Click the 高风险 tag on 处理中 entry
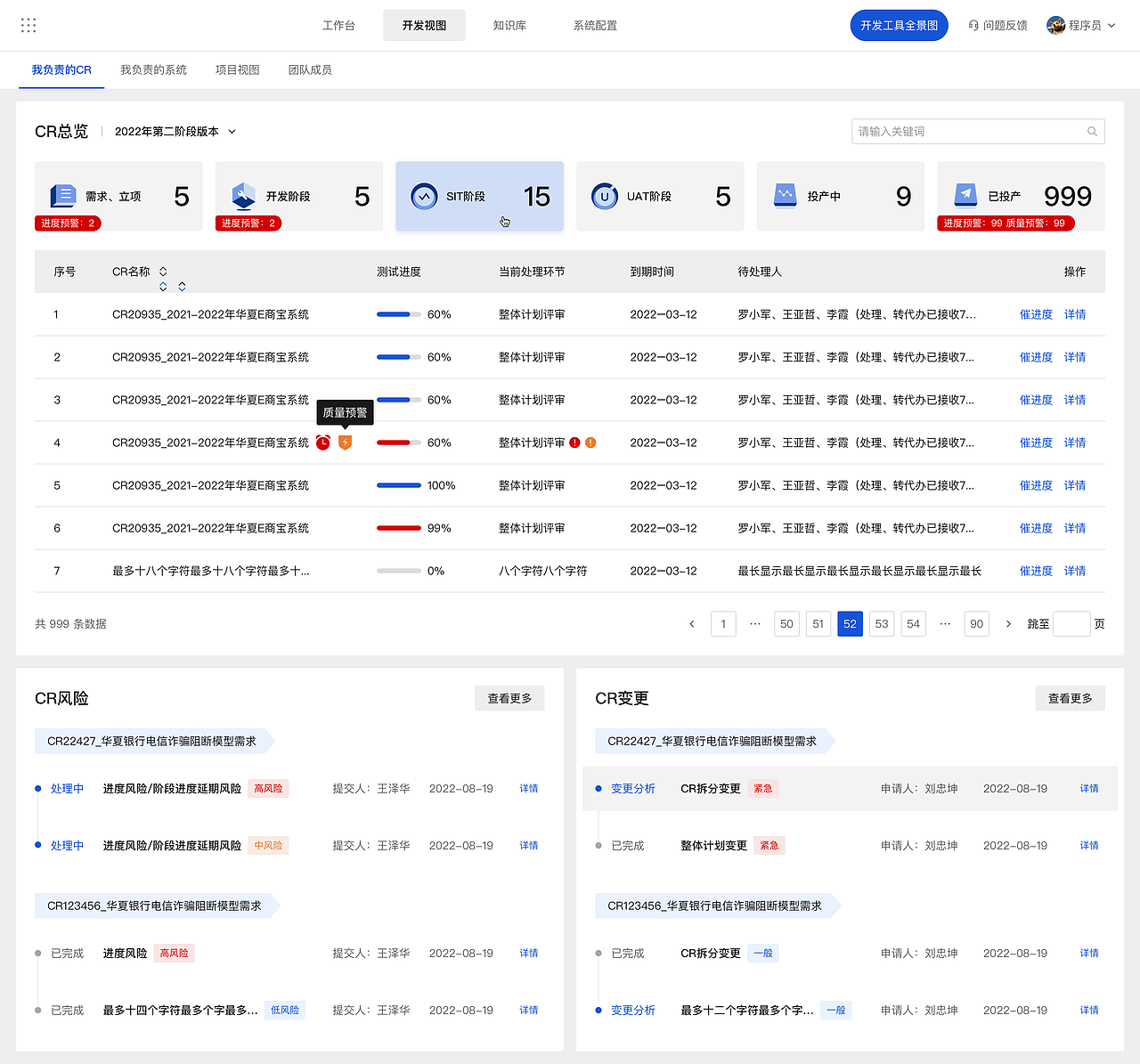Image resolution: width=1140 pixels, height=1064 pixels. (268, 789)
